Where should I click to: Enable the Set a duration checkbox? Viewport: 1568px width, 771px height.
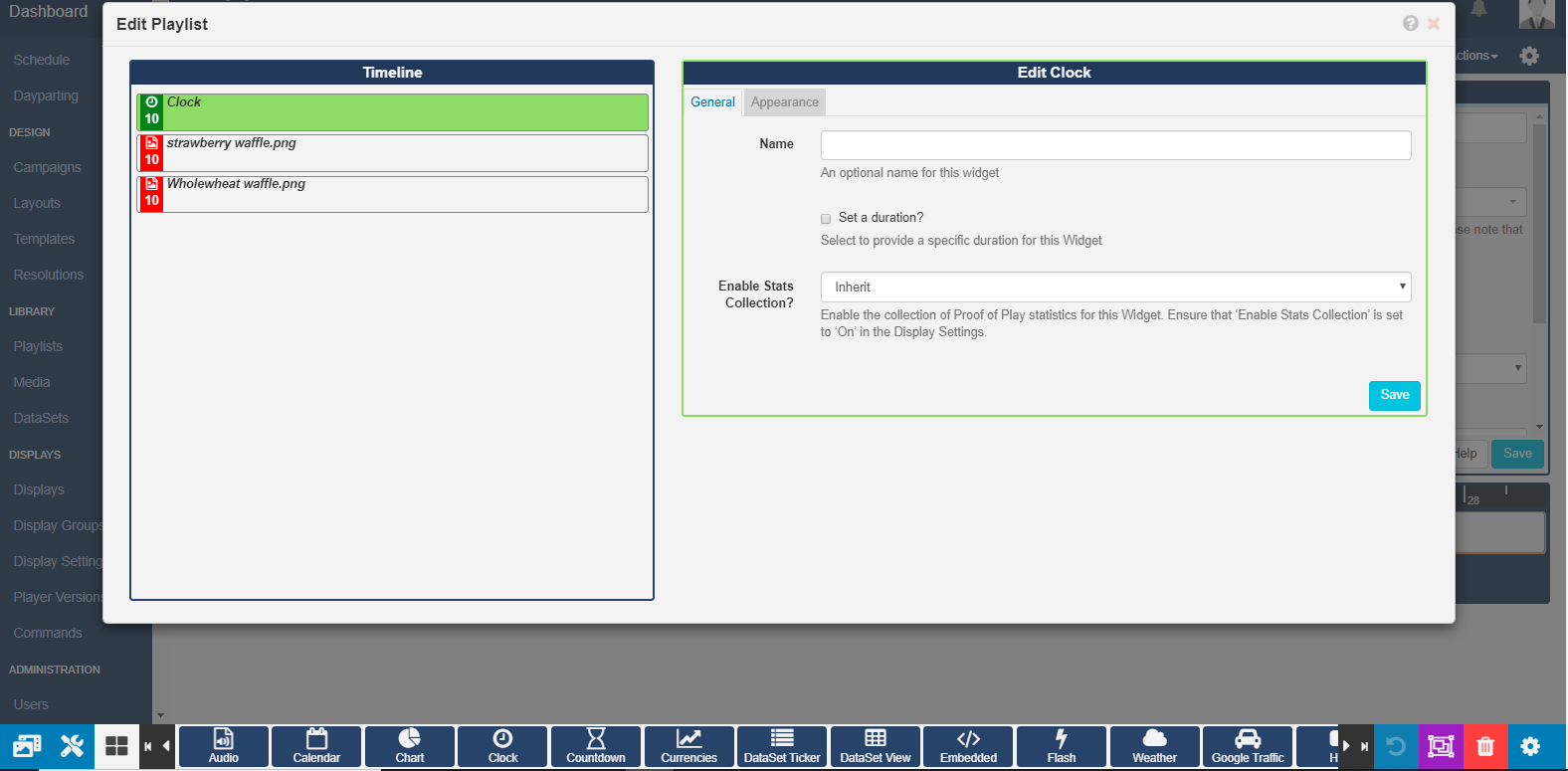coord(826,219)
